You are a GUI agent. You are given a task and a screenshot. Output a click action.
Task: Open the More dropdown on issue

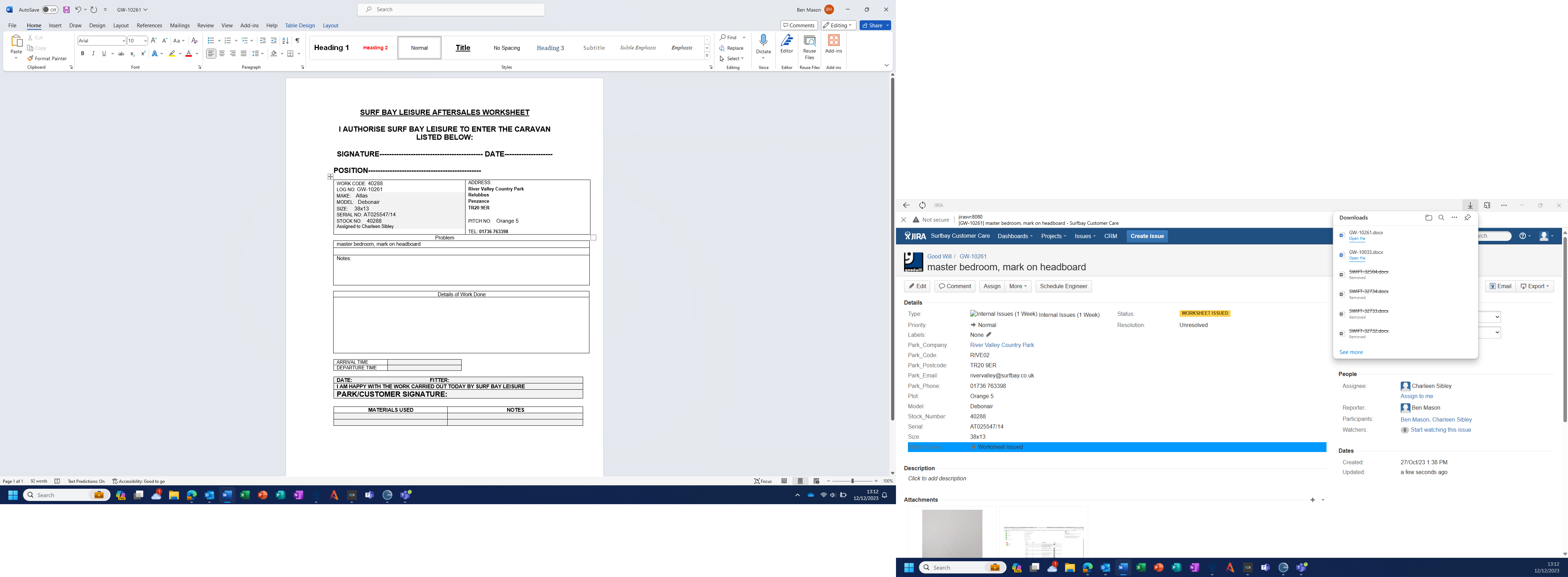1018,286
